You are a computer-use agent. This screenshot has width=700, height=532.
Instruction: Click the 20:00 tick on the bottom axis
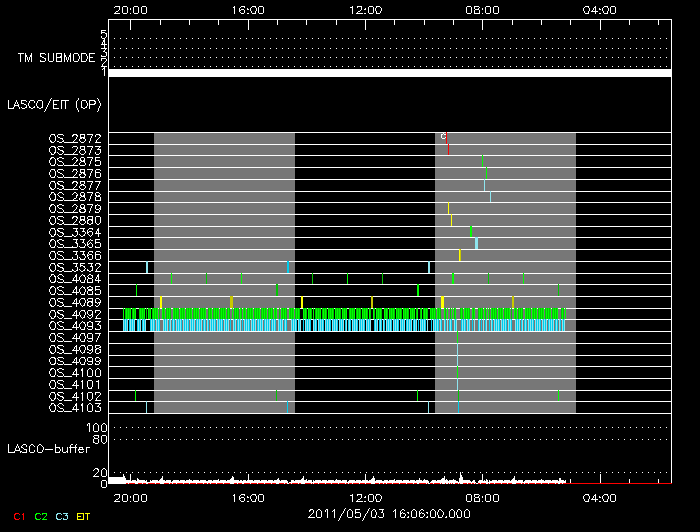(130, 497)
